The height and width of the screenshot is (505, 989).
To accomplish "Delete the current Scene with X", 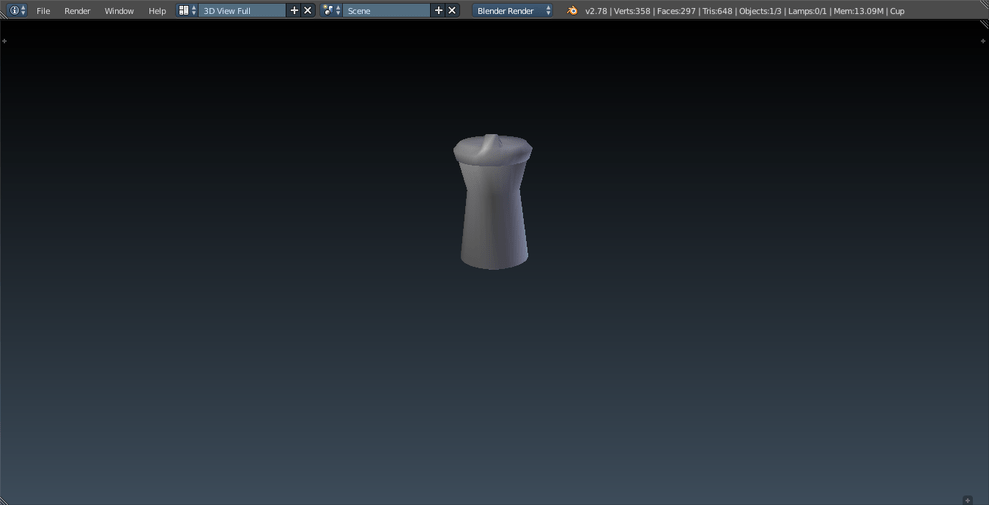I will [452, 11].
